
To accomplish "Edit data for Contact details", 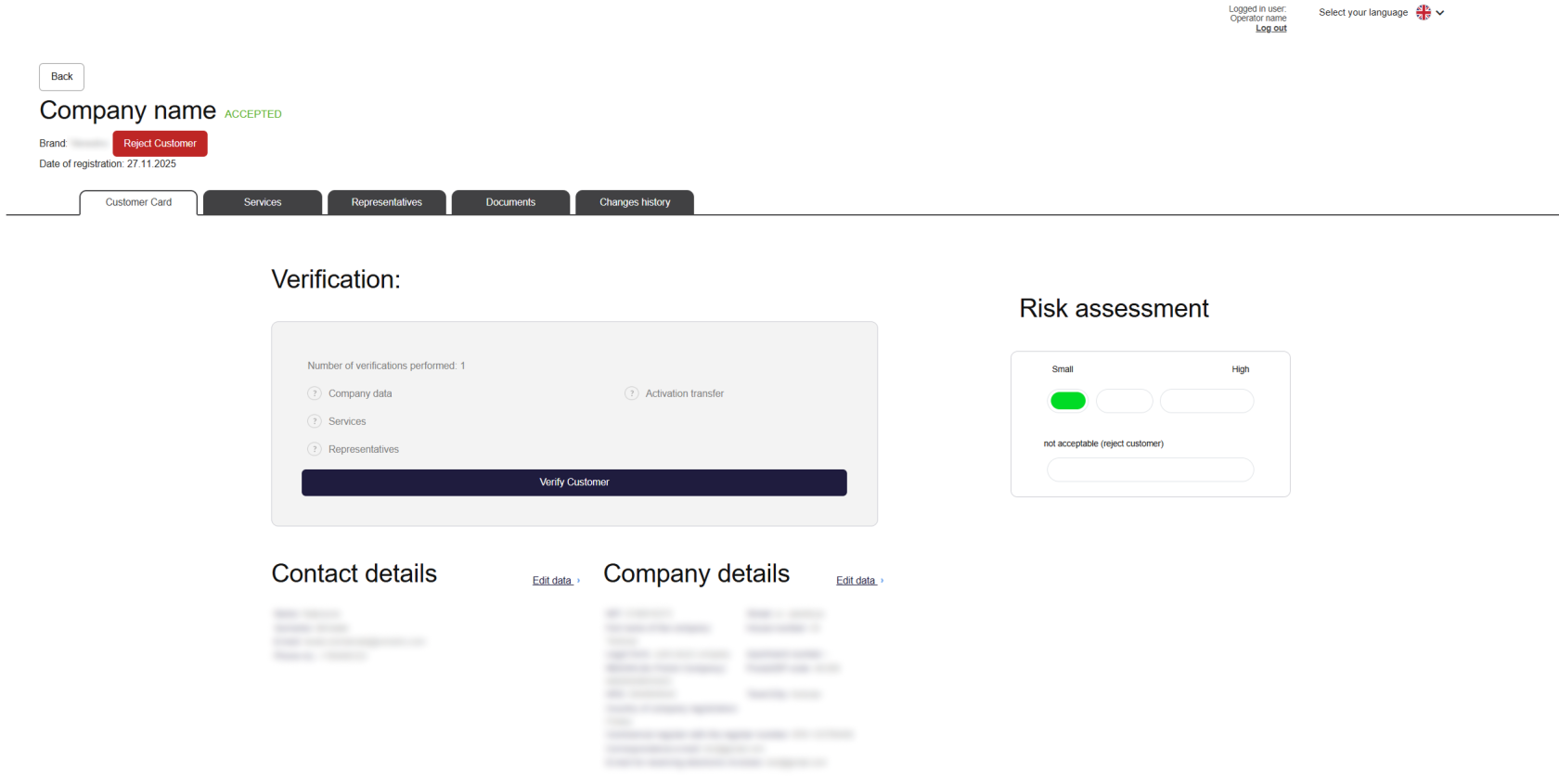I will pyautogui.click(x=553, y=581).
